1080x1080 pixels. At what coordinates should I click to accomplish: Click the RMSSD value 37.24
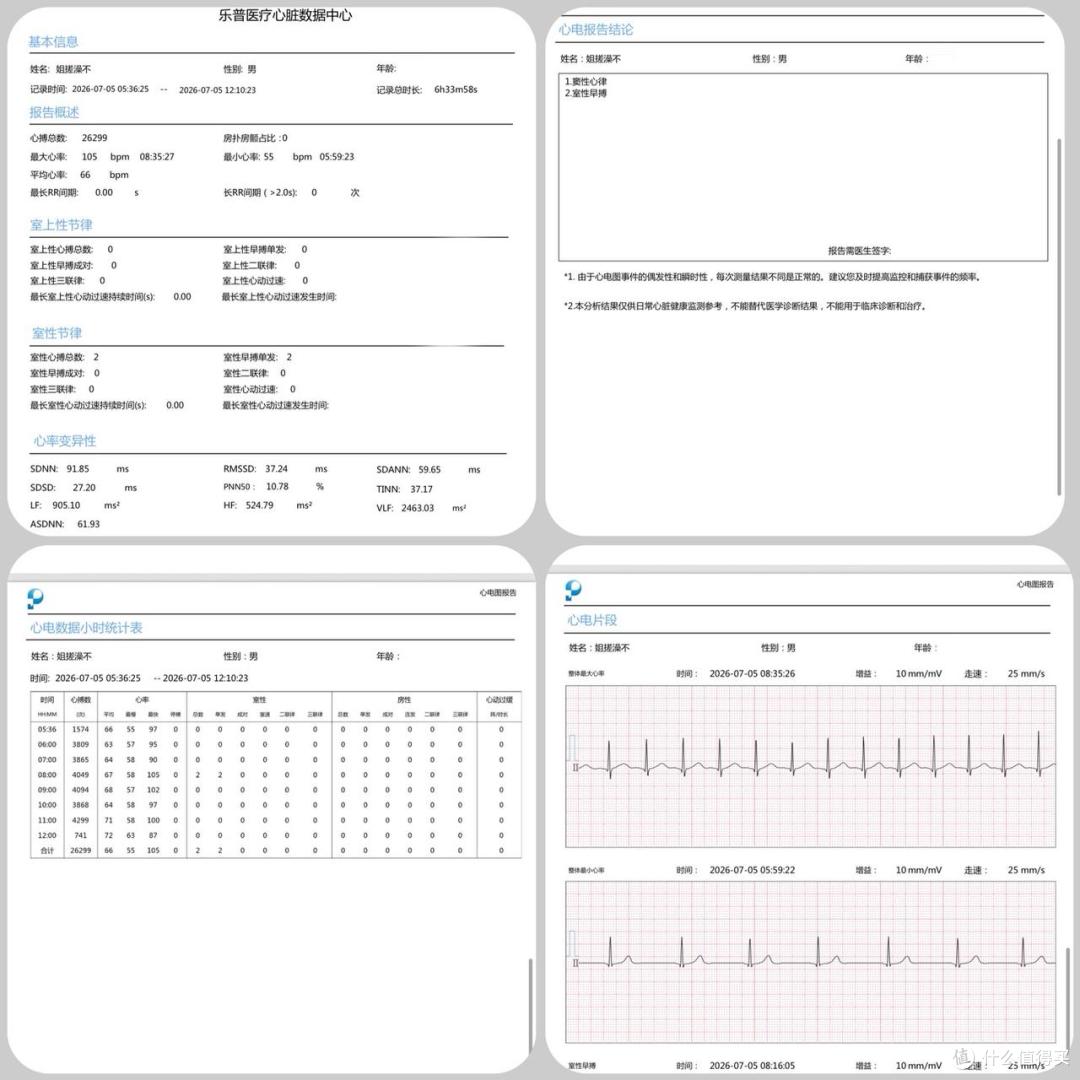pyautogui.click(x=276, y=468)
